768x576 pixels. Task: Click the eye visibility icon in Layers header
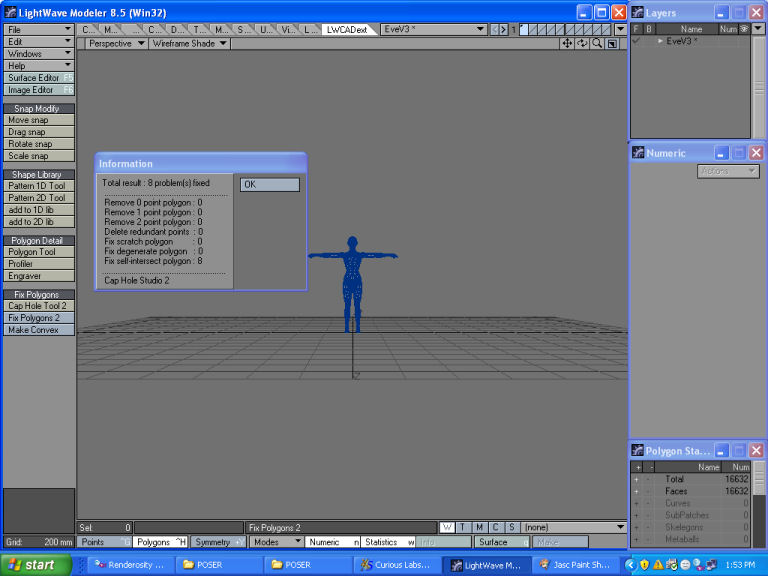[743, 29]
